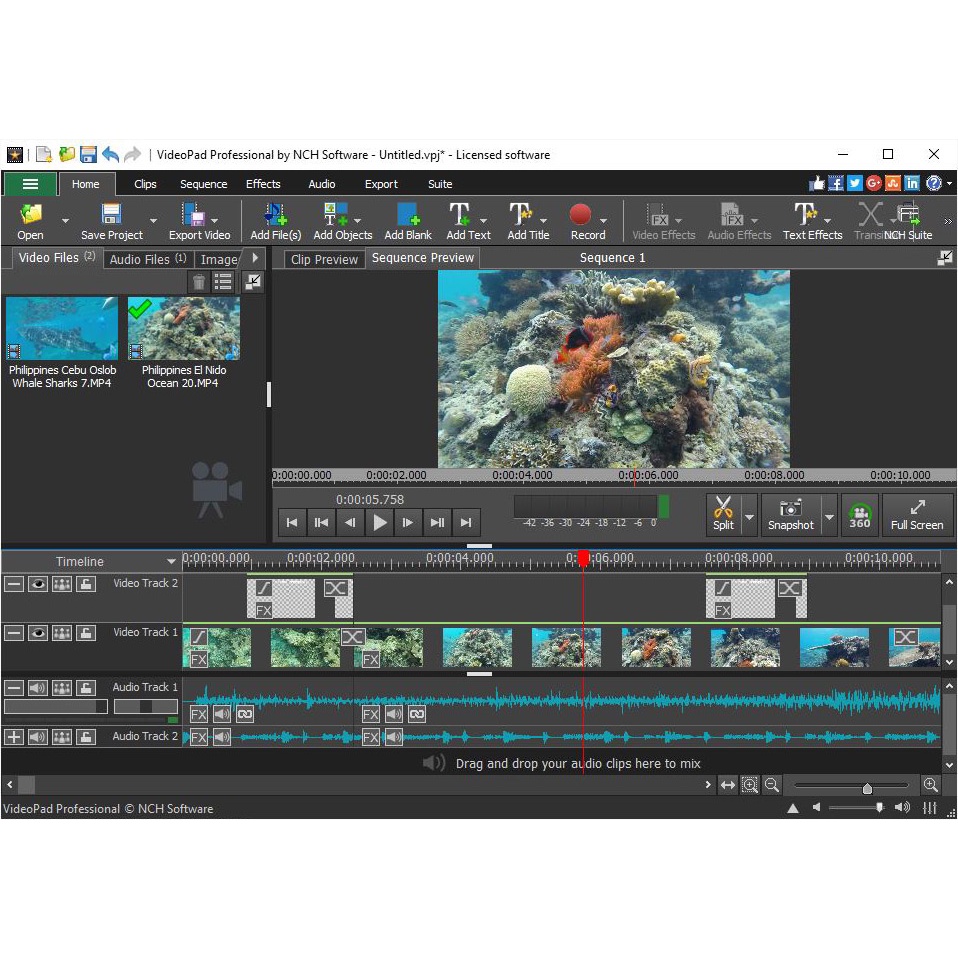
Task: Toggle lock on Video Track 1
Action: point(87,633)
